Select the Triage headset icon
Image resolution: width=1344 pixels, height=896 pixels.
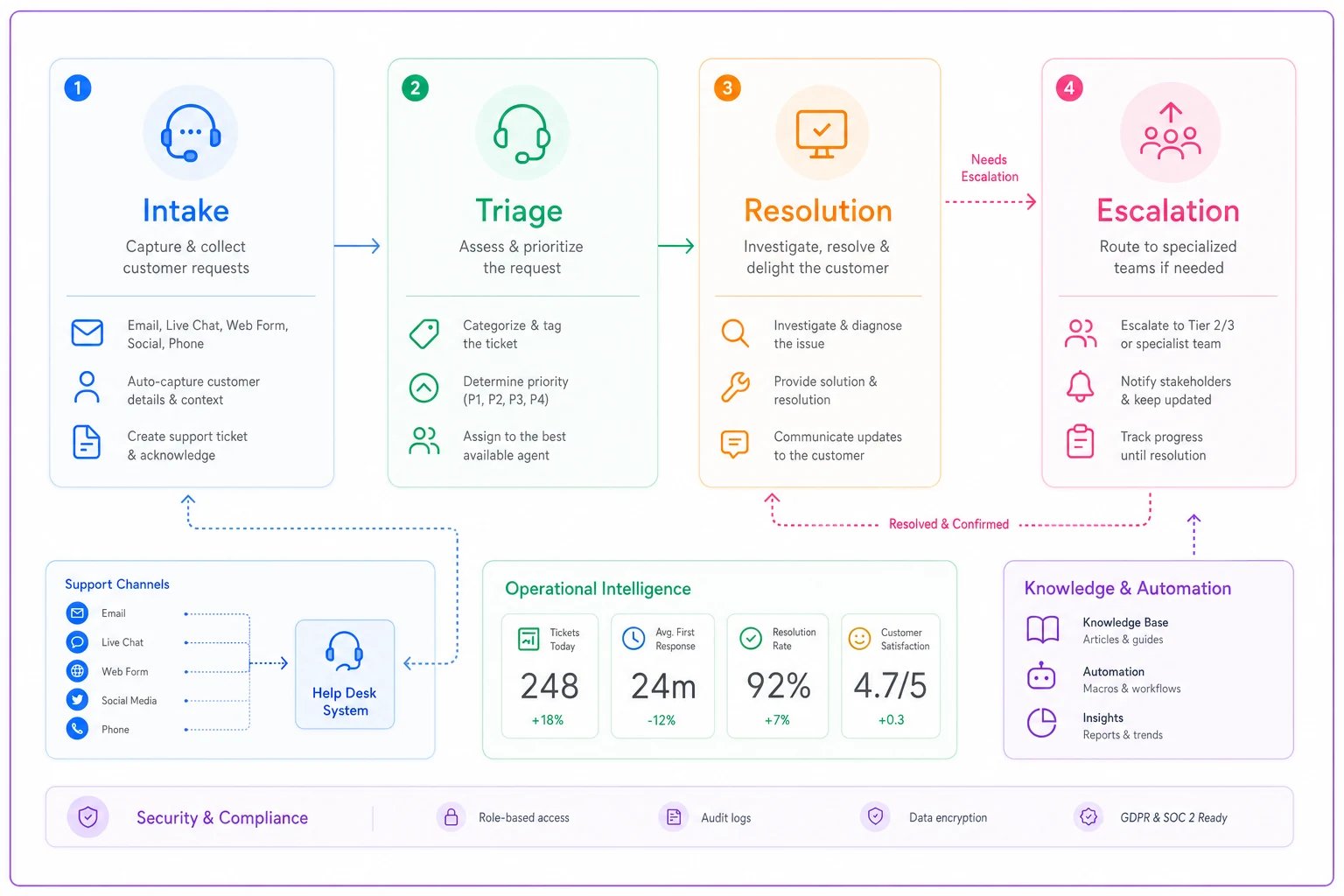point(521,133)
